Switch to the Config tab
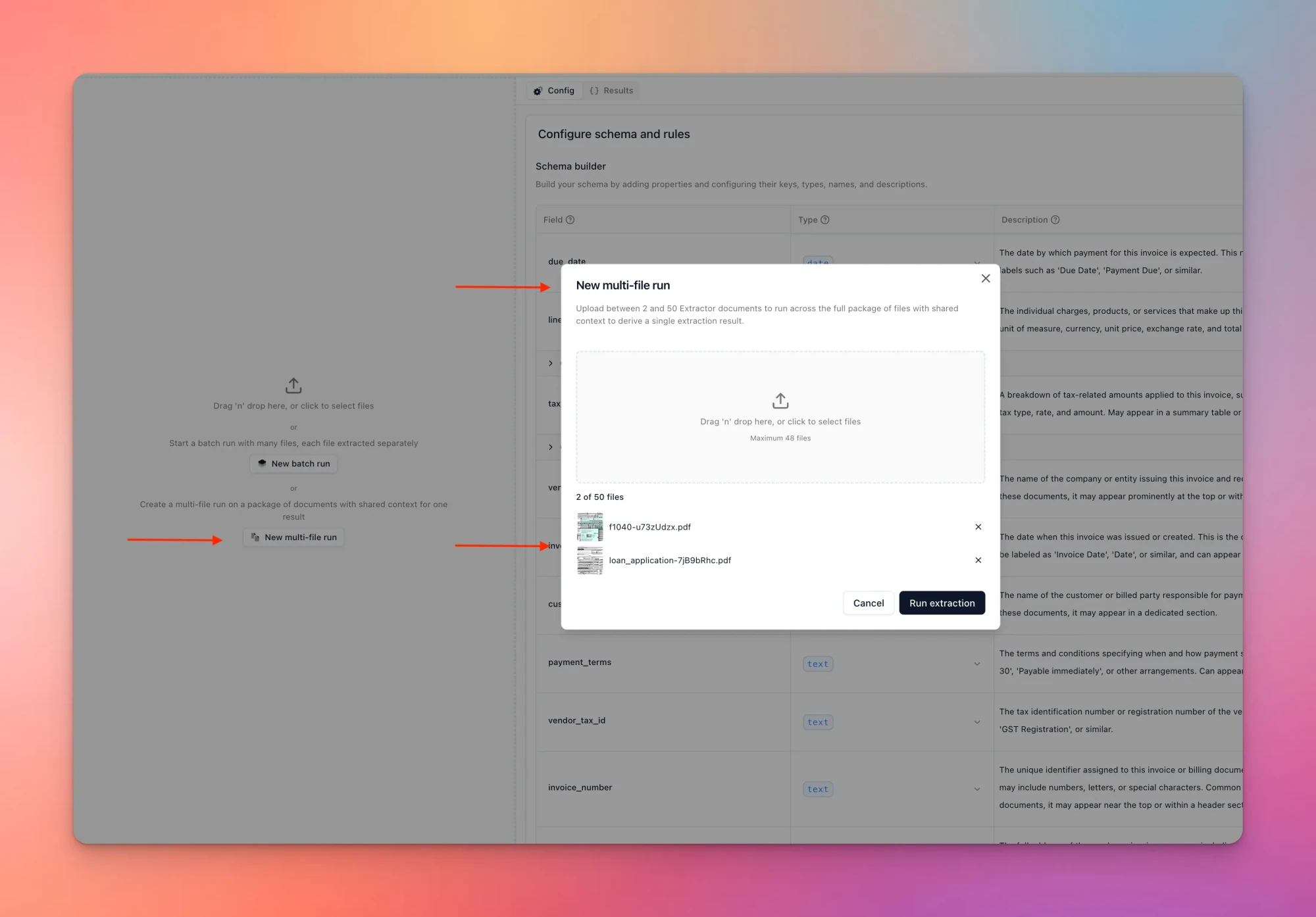1316x917 pixels. (x=554, y=91)
